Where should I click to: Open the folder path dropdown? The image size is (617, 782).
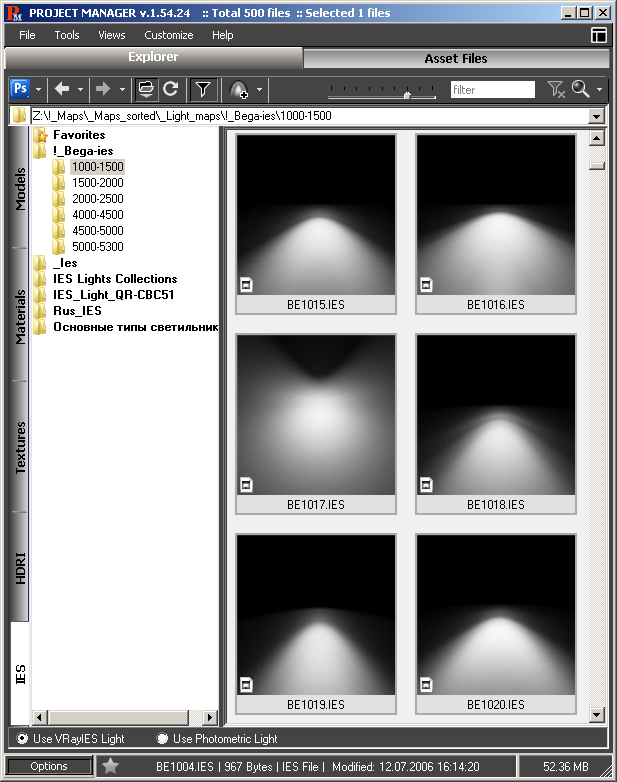pos(597,116)
